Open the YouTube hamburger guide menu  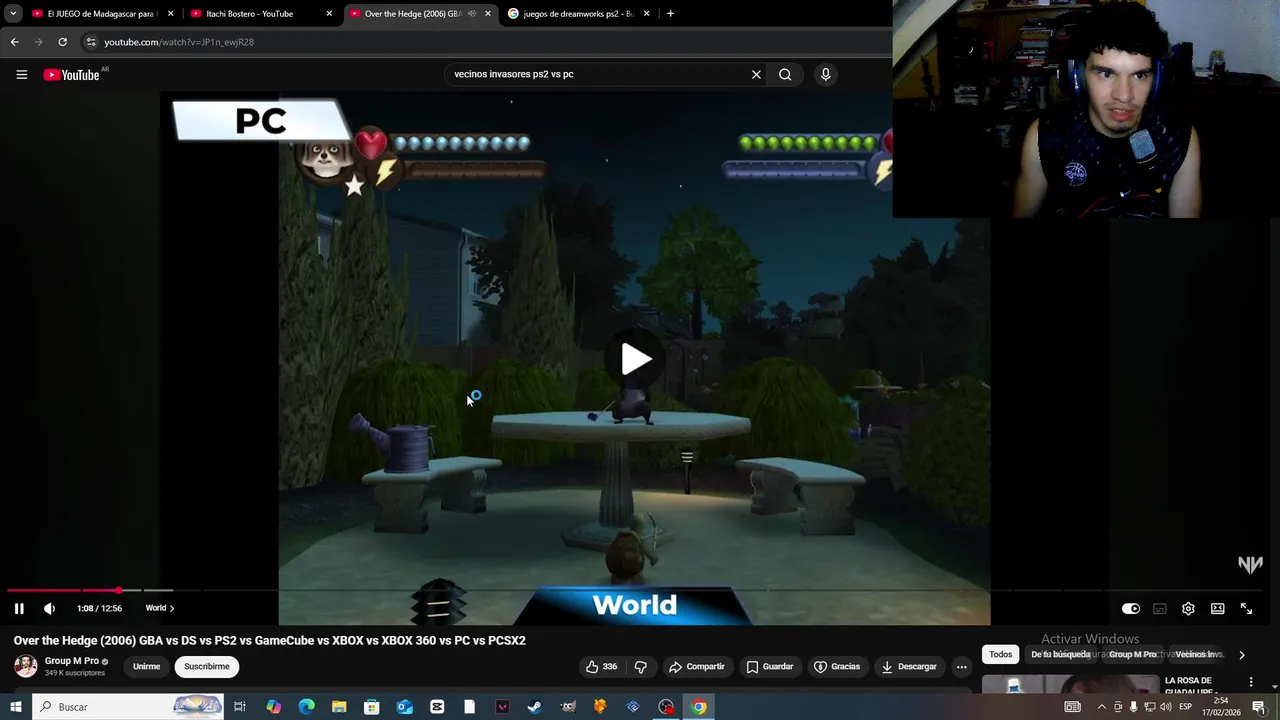click(21, 74)
